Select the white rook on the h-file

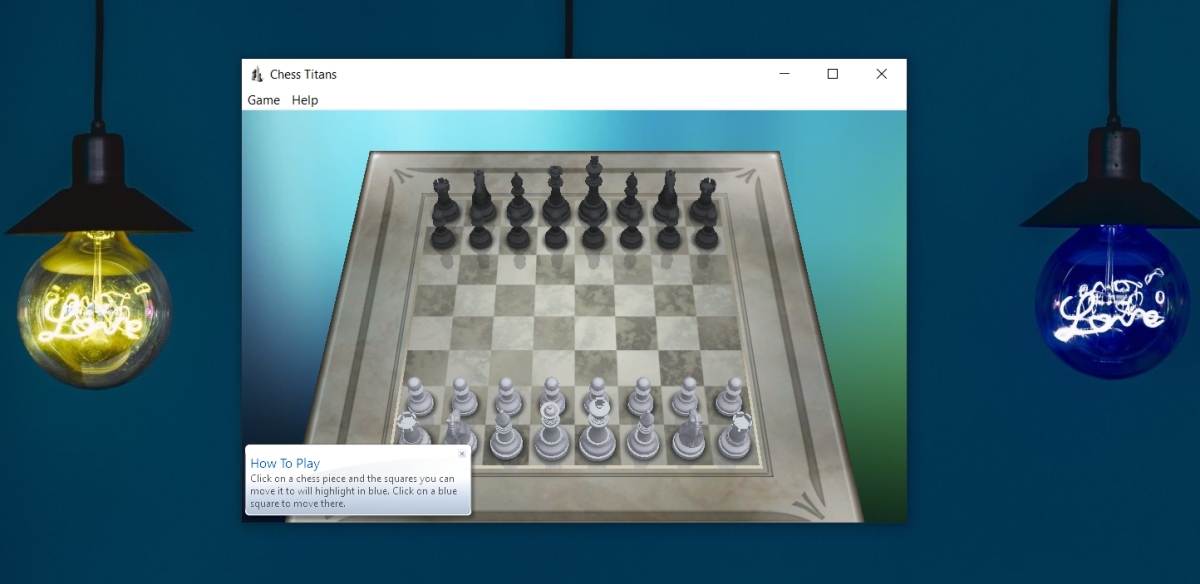tap(737, 436)
